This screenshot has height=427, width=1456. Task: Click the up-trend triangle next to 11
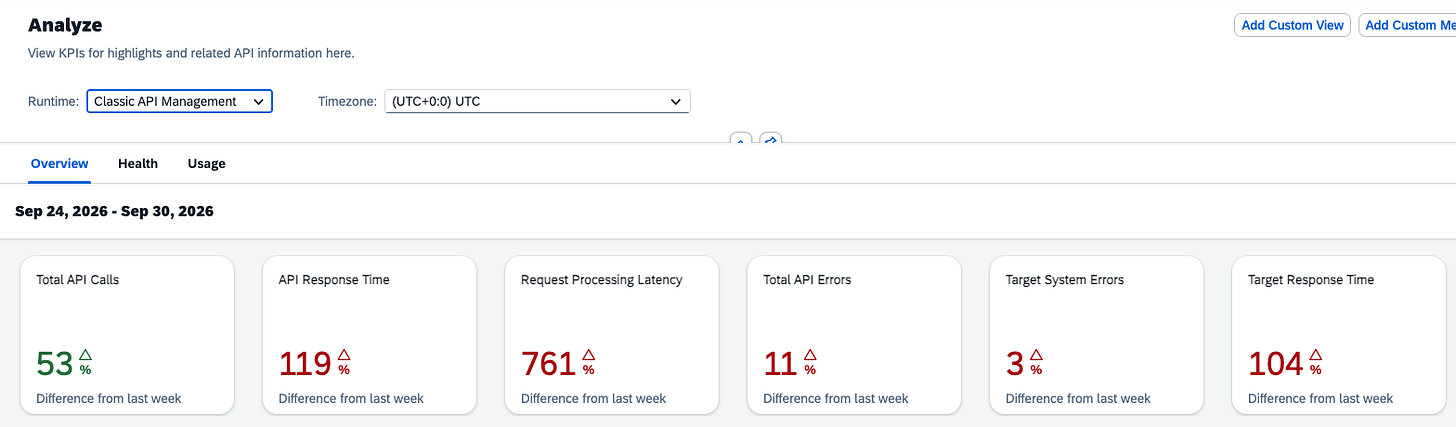[x=809, y=354]
